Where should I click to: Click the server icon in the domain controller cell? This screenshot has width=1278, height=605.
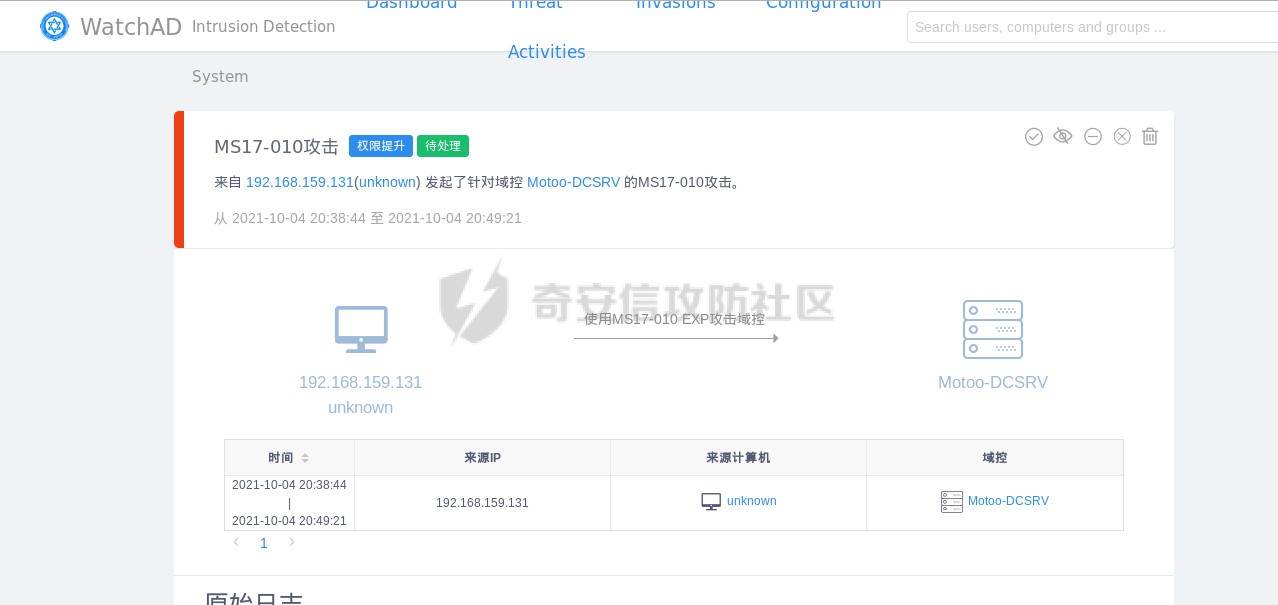(951, 502)
